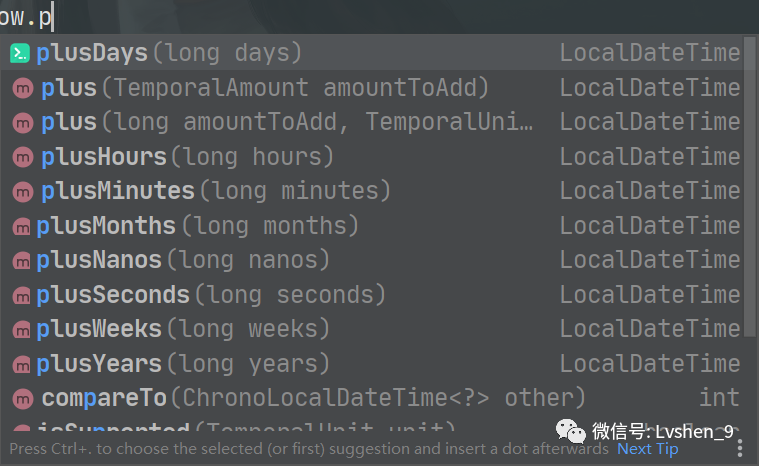Click method icon beside plusMinutes suggestion
The width and height of the screenshot is (759, 466).
(22, 192)
